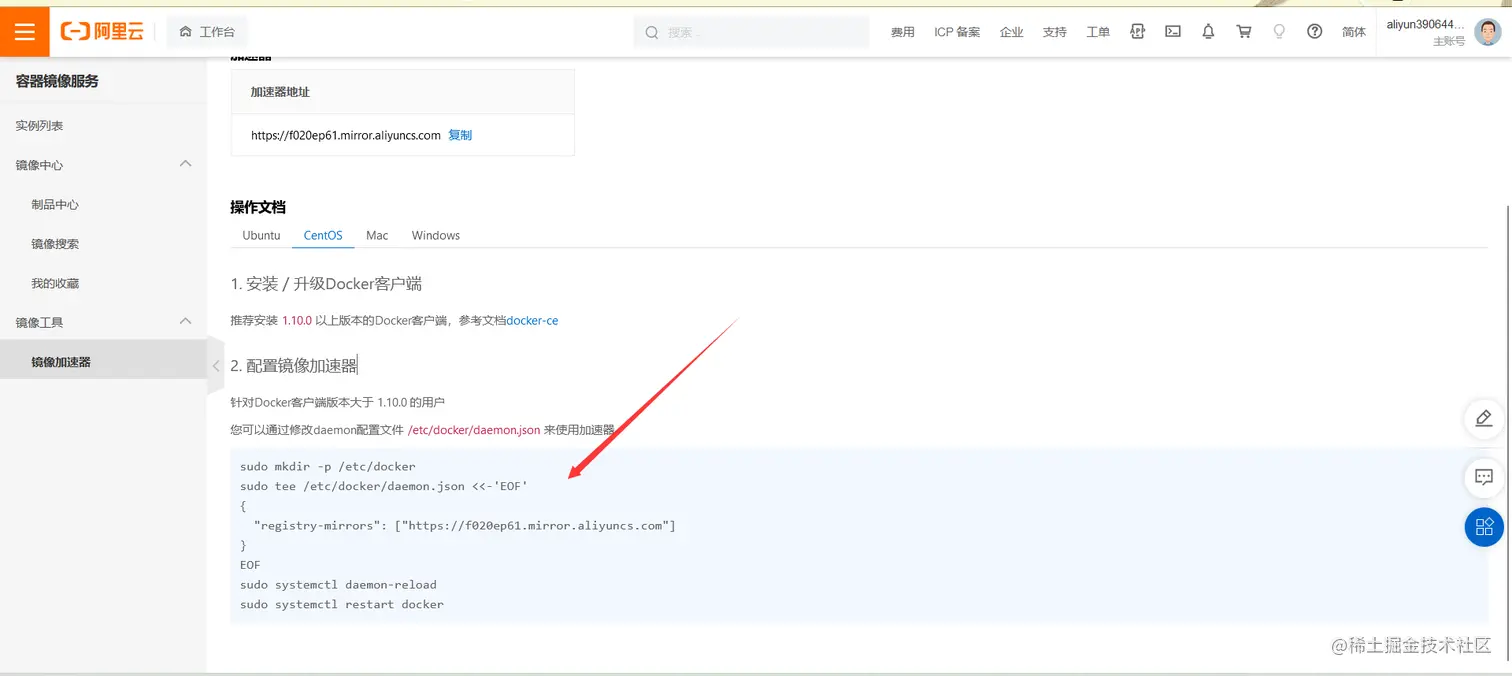Click the Alibaba Cloud logo
Screen dimensions: 1512x676
pyautogui.click(x=103, y=32)
